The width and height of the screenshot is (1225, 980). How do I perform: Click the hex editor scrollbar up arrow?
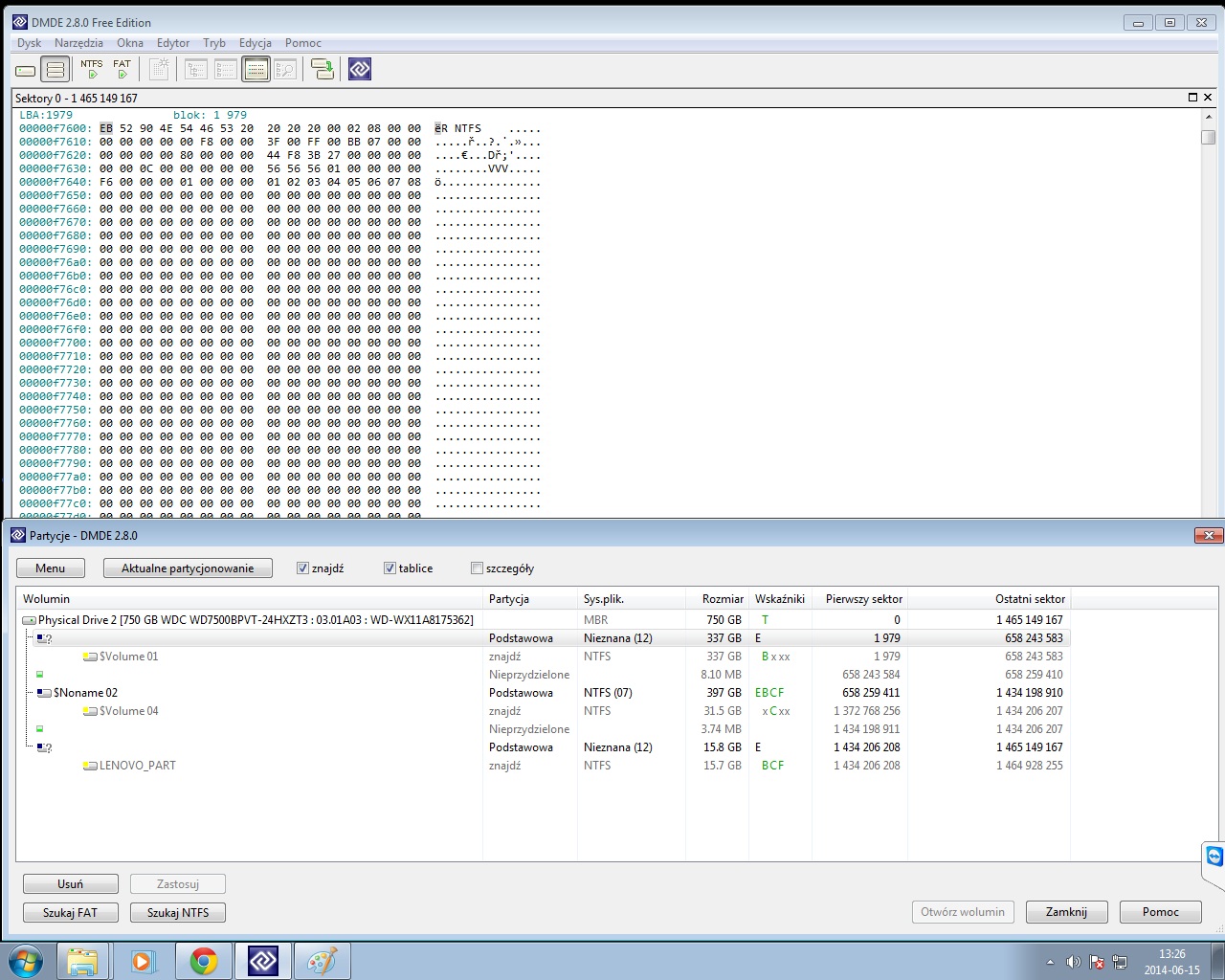point(1209,116)
